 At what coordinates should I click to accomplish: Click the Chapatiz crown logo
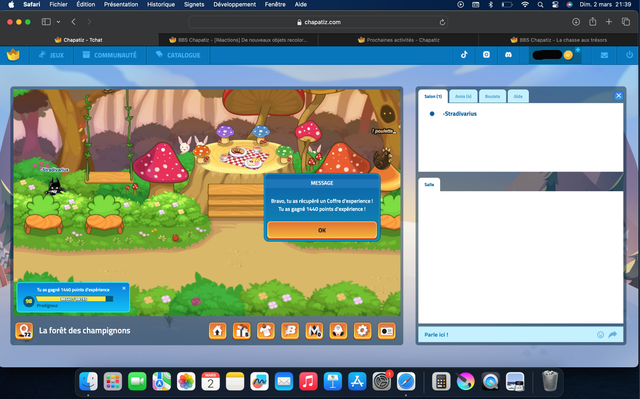[13, 55]
